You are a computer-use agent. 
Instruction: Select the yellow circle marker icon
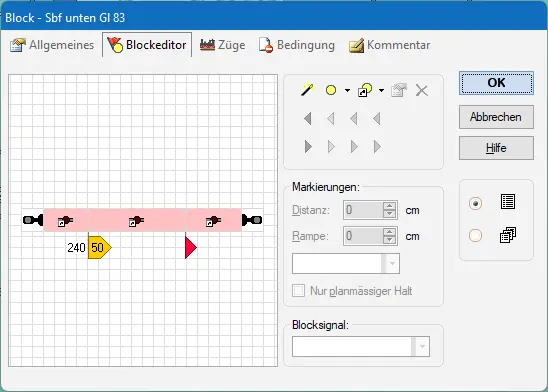331,90
